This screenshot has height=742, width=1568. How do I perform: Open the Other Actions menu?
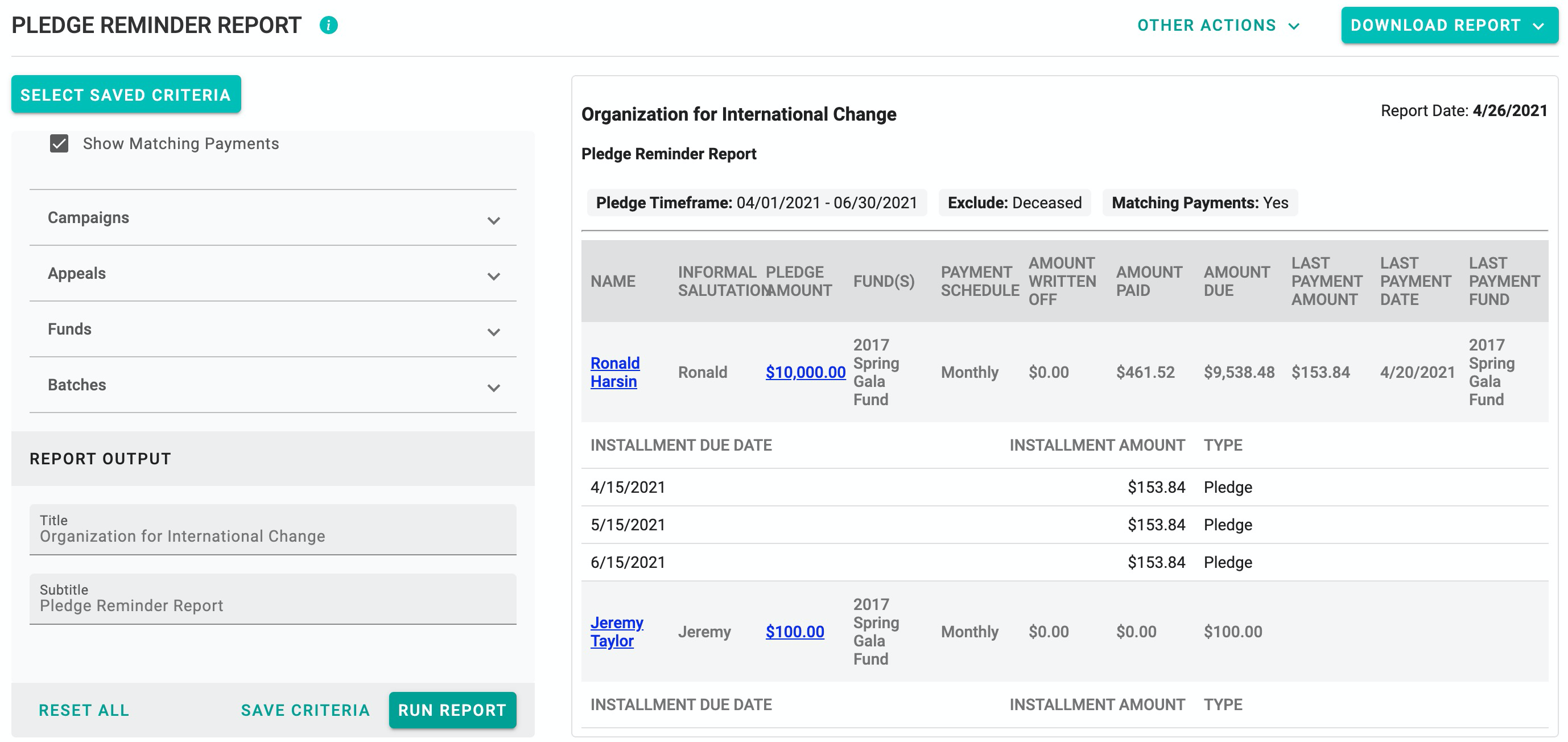[x=1216, y=26]
